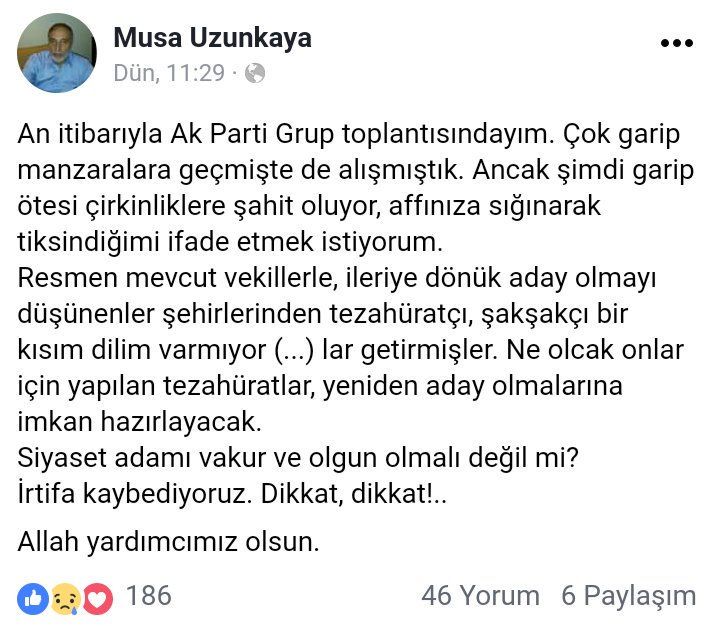Click the globe public privacy icon
The height and width of the screenshot is (626, 713).
(x=255, y=73)
